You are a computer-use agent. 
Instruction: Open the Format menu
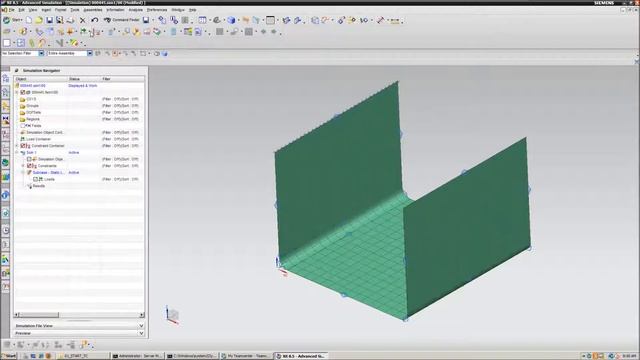tap(60, 9)
